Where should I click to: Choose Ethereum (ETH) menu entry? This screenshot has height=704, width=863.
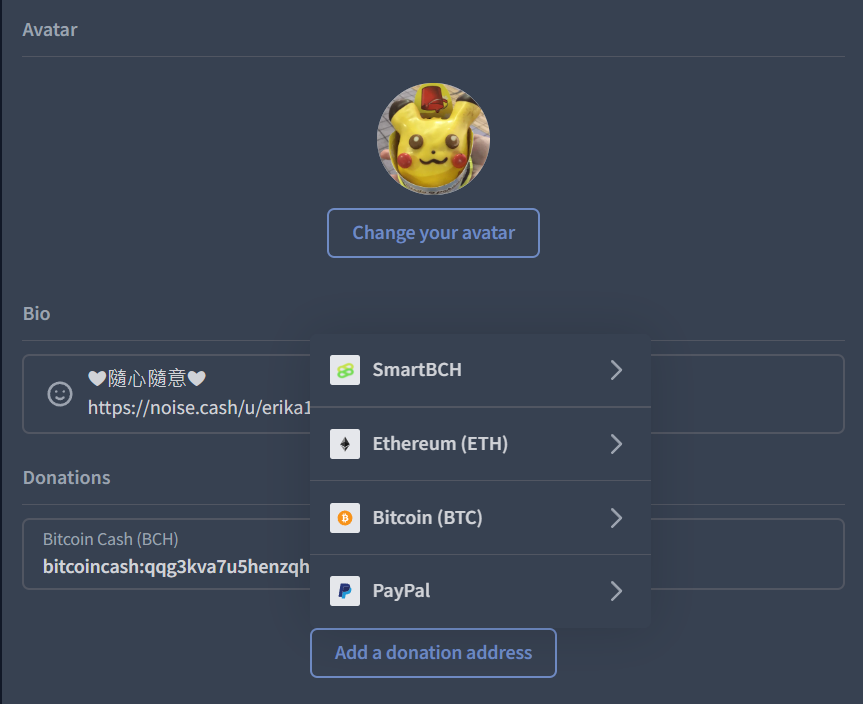point(480,444)
